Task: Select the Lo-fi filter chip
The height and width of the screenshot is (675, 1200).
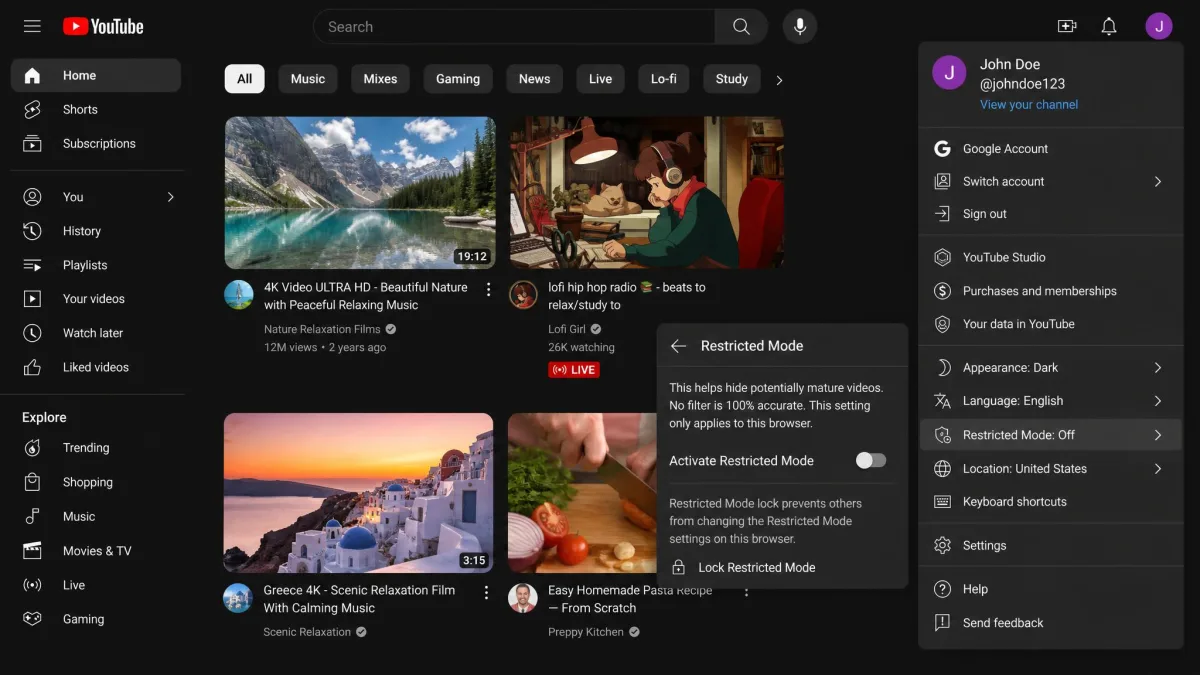Action: (x=664, y=79)
